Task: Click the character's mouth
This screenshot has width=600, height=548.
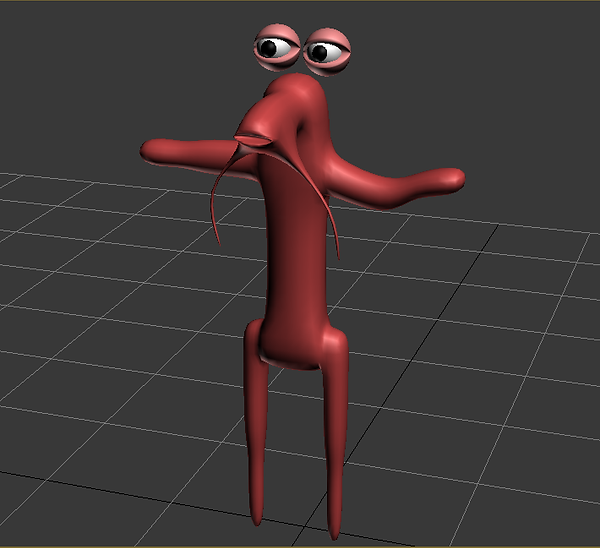Action: tap(253, 141)
